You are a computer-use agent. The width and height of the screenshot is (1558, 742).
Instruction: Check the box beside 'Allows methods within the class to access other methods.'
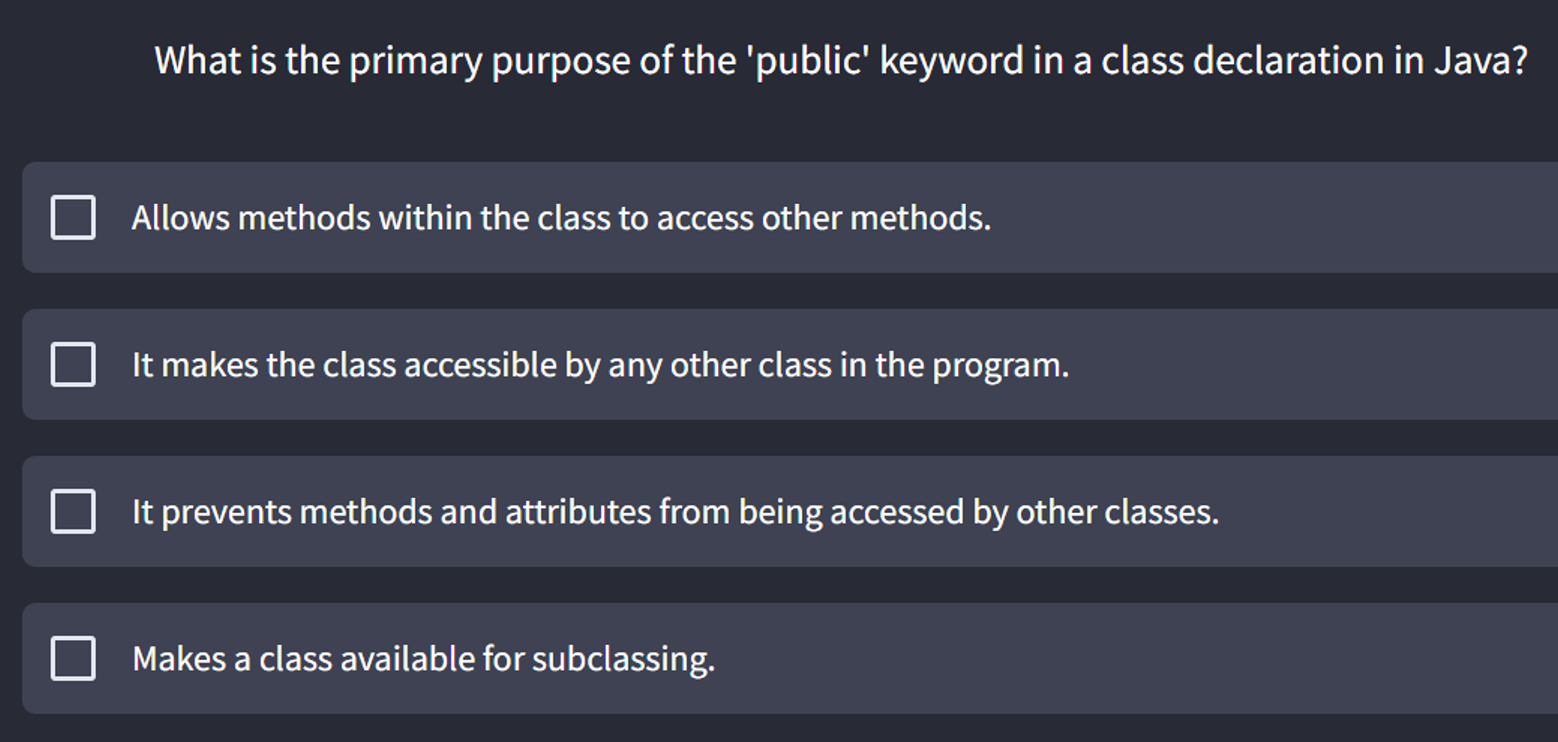tap(71, 217)
